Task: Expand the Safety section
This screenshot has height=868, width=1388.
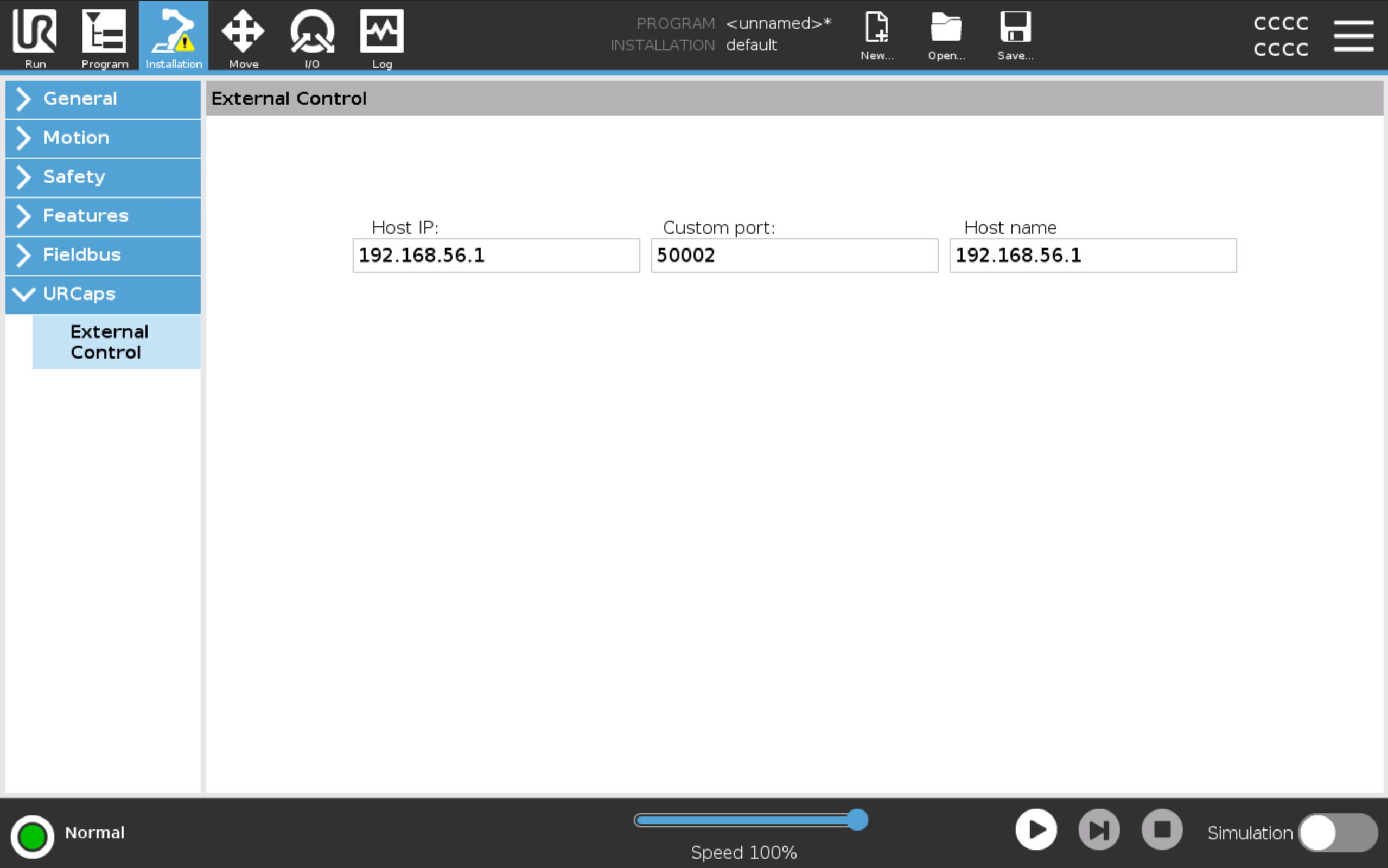Action: 103,177
